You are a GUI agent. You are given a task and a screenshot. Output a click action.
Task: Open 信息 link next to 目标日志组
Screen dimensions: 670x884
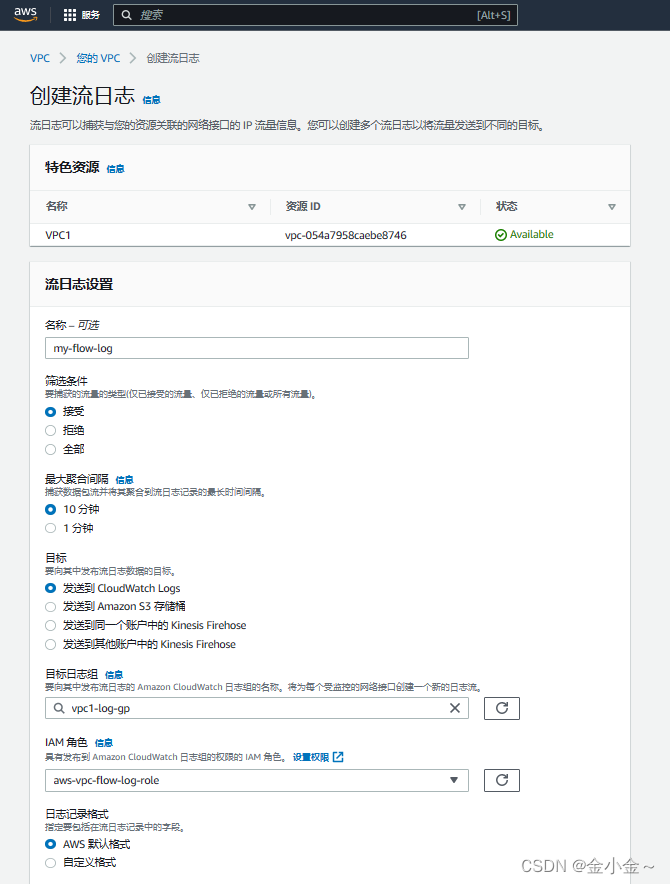click(113, 675)
